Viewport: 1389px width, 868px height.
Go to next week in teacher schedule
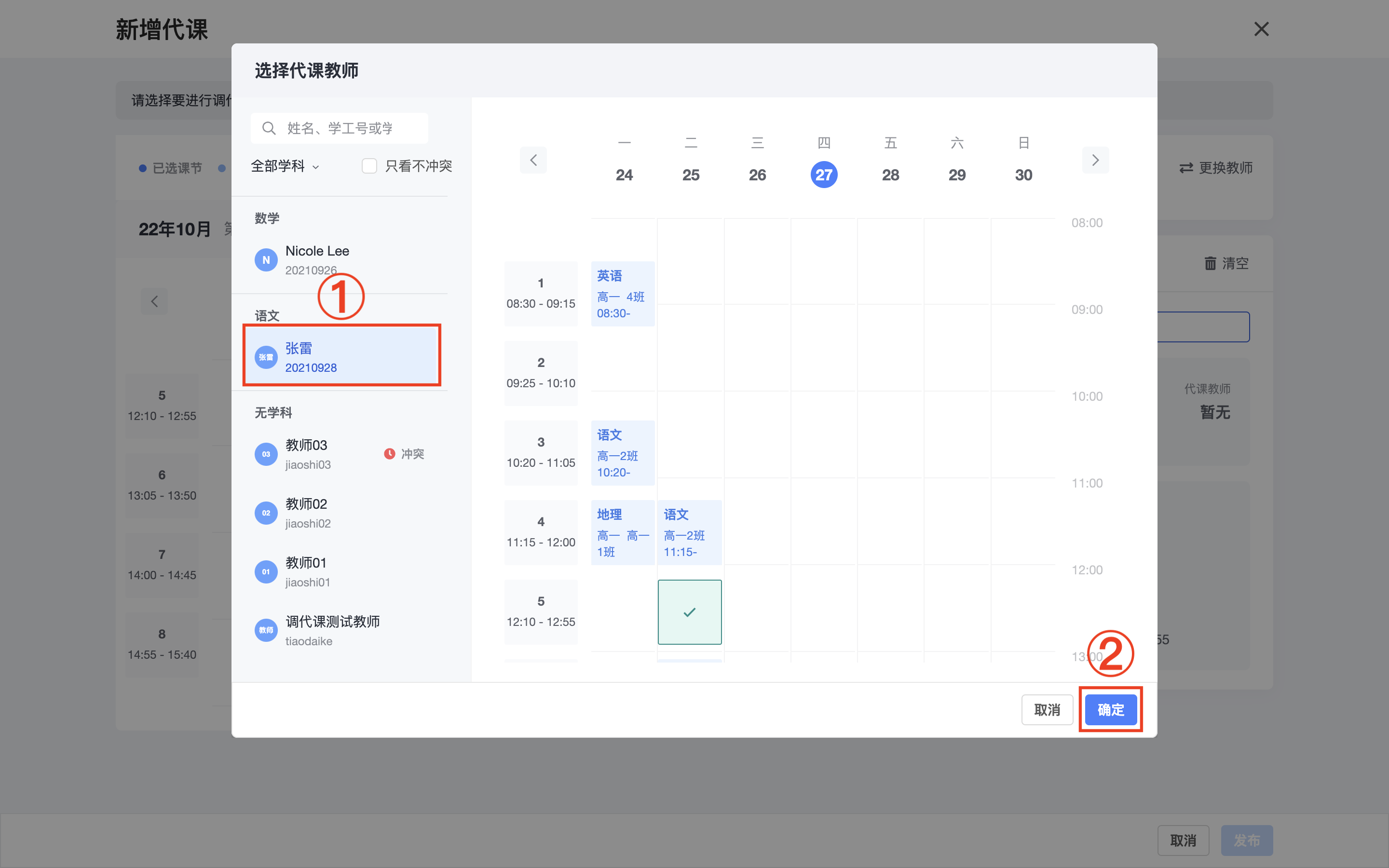(1095, 160)
